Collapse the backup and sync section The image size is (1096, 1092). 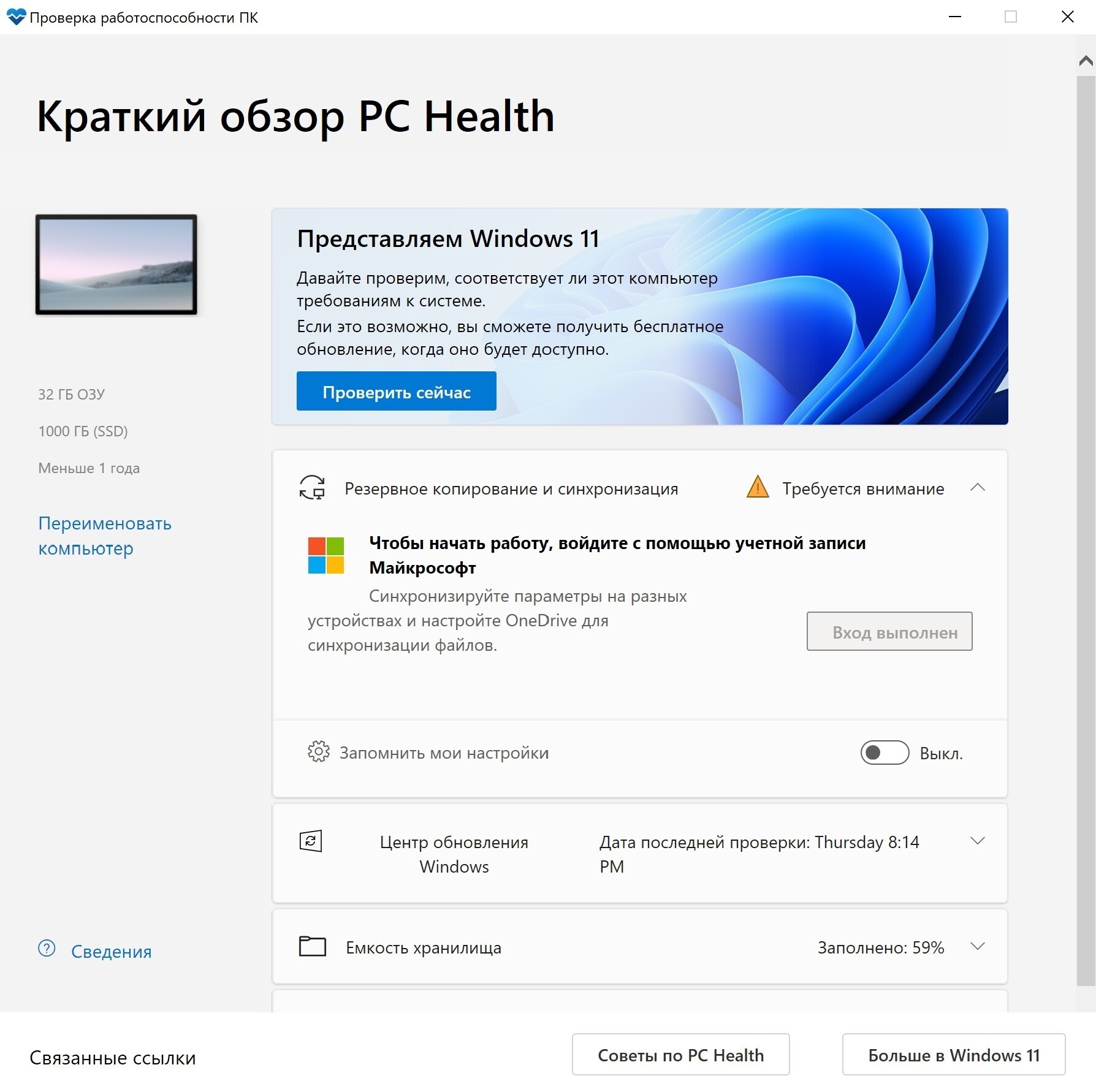pos(978,488)
